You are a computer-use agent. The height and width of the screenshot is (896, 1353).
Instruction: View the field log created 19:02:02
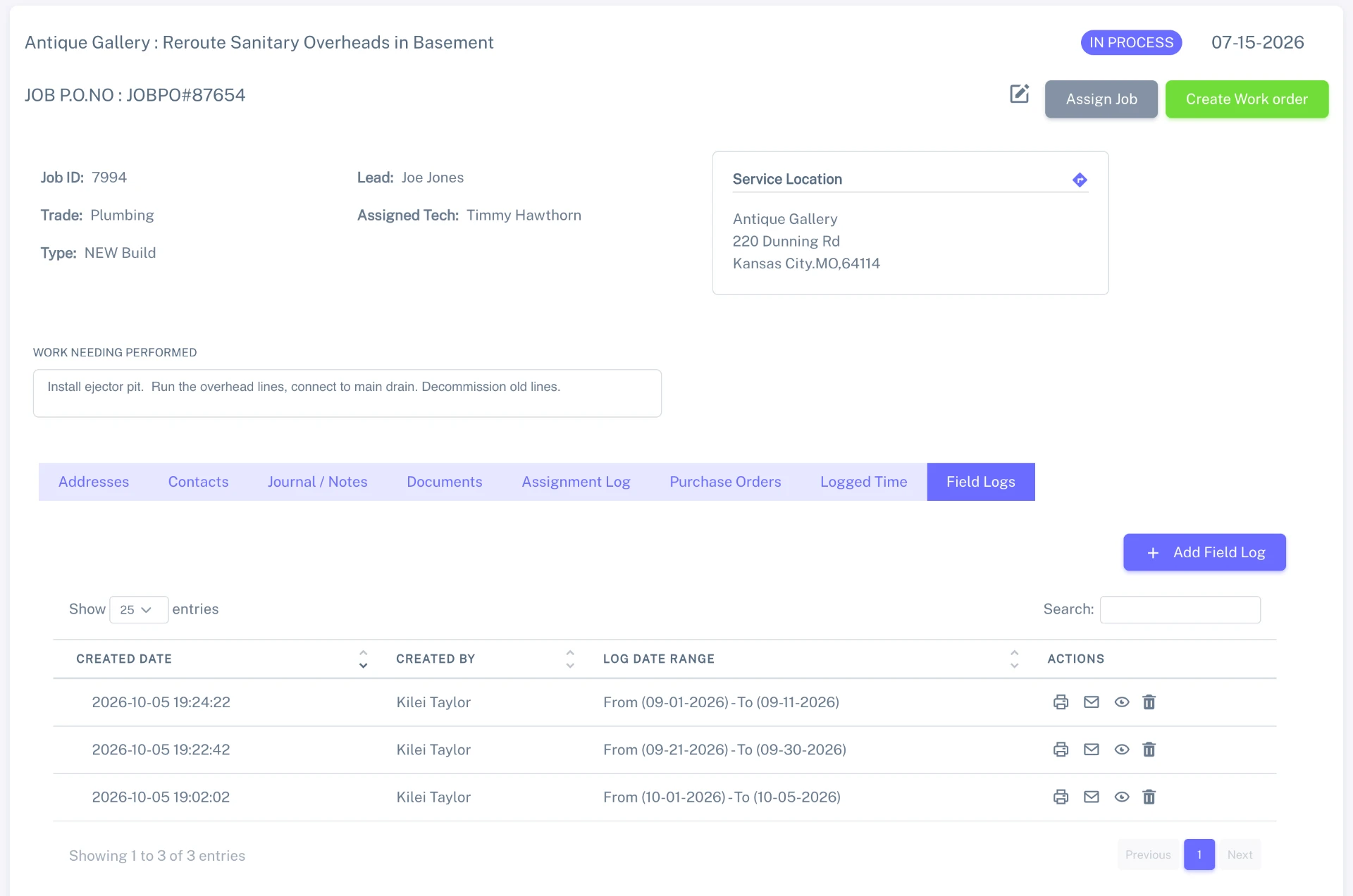coord(1121,797)
